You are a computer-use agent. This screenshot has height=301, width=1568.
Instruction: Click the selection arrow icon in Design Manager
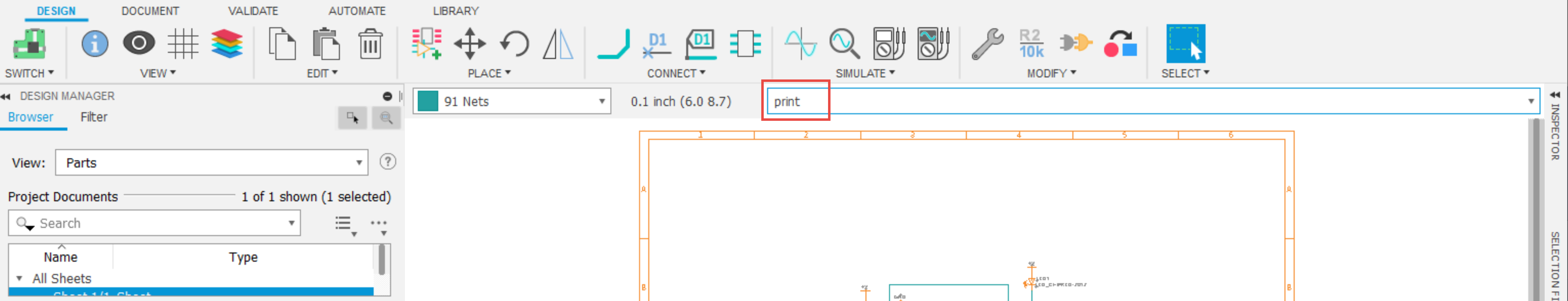[x=352, y=118]
